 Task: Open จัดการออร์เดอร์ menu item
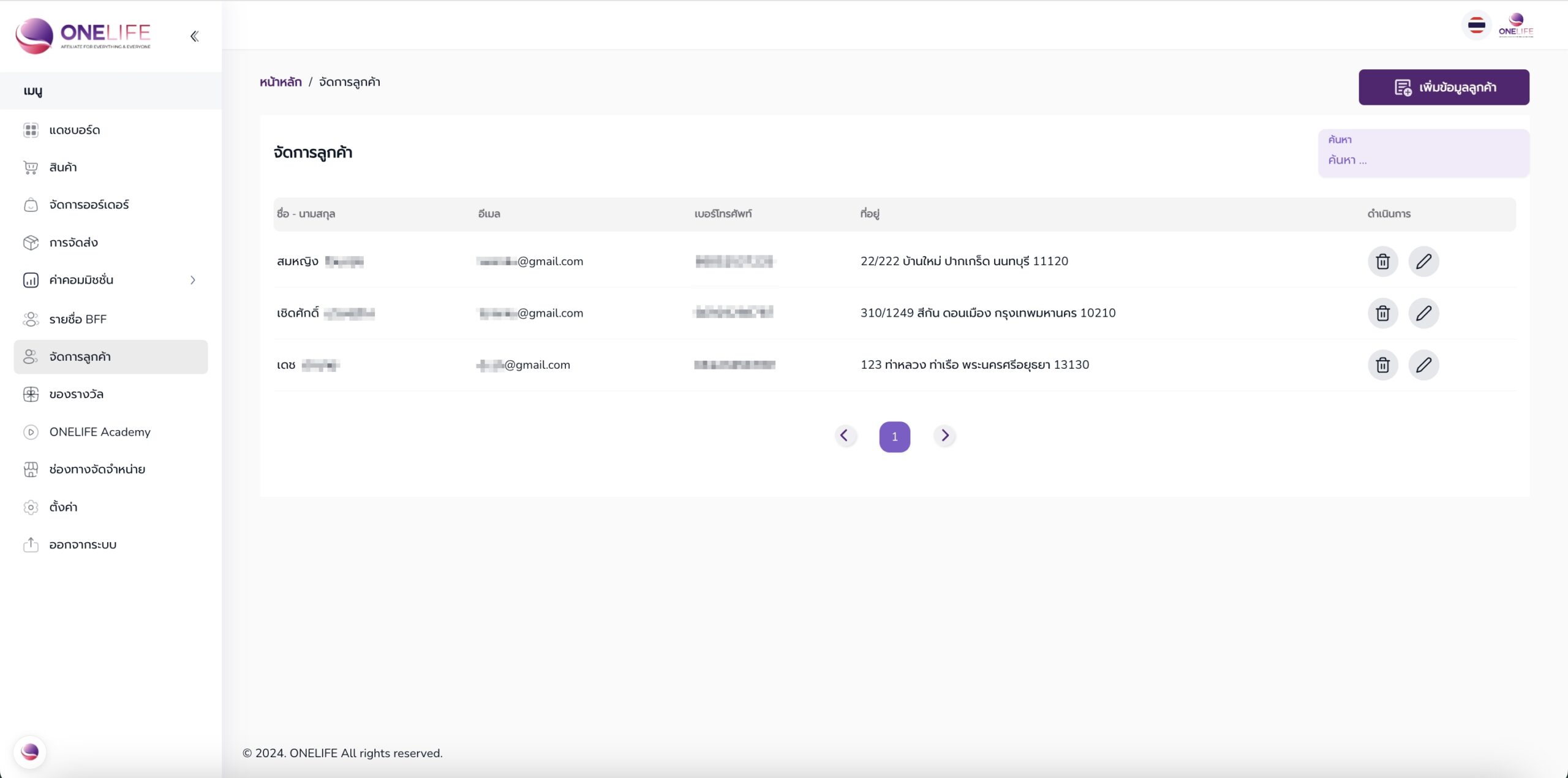pyautogui.click(x=89, y=205)
